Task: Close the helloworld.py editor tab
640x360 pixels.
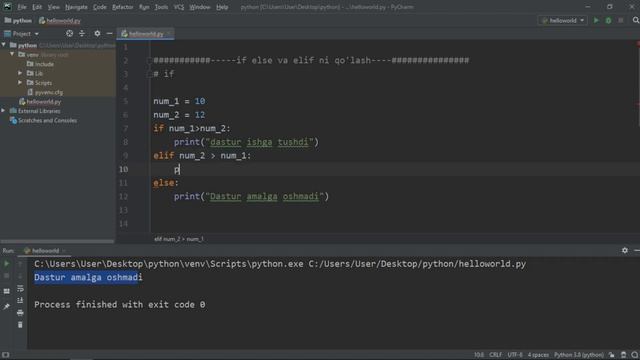Action: pyautogui.click(x=169, y=34)
